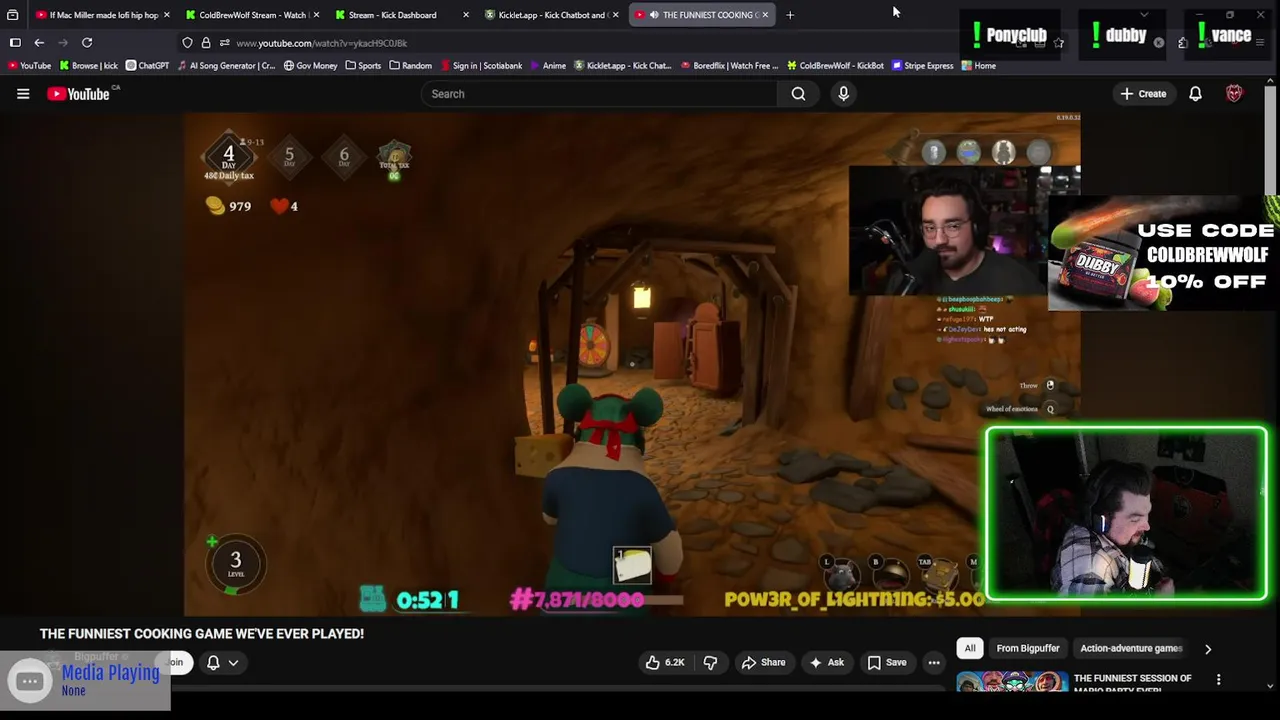1280x720 pixels.
Task: Go back with the browser back arrow
Action: (39, 43)
